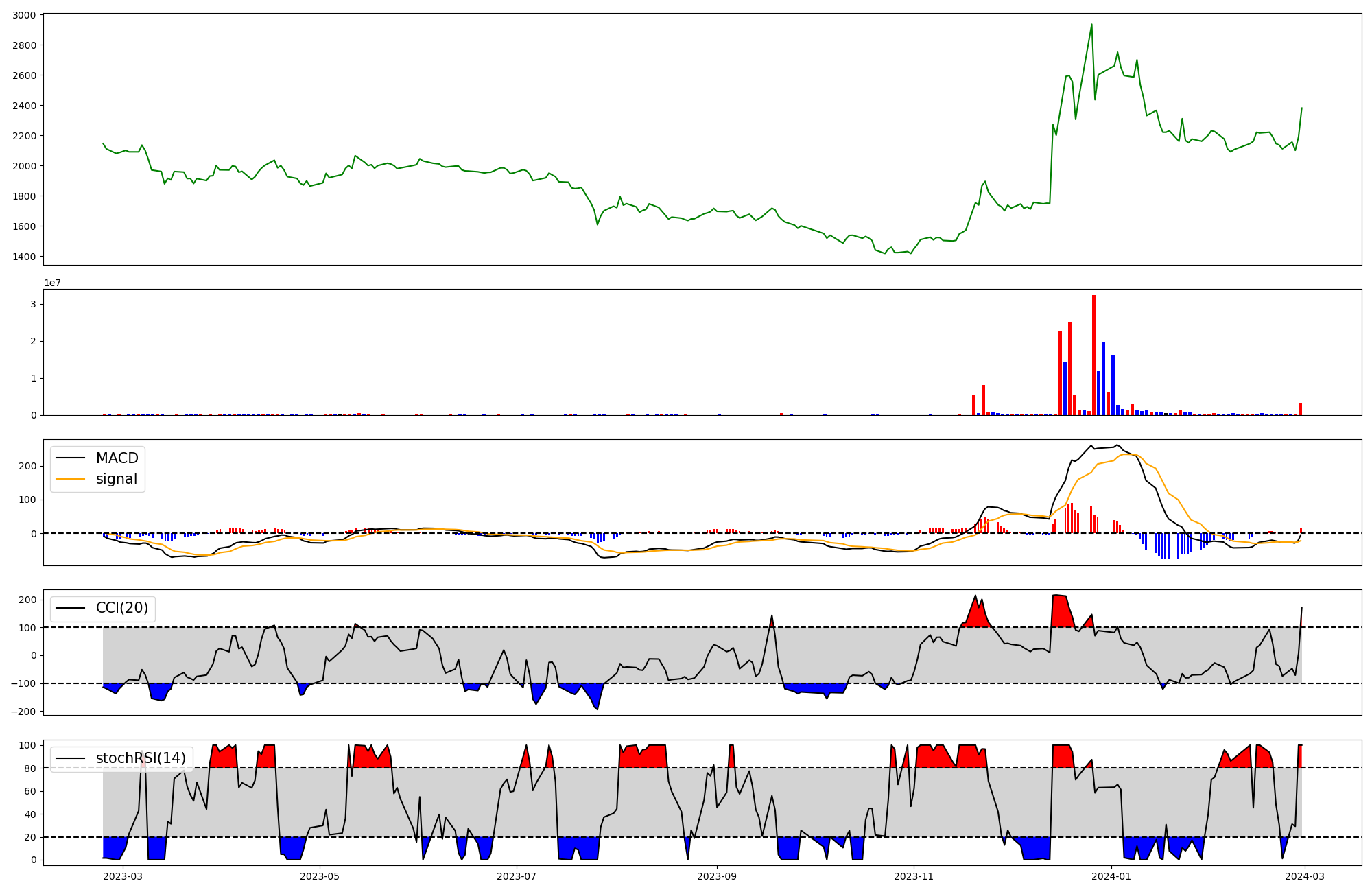Click the -200 tick on CCI axis
The width and height of the screenshot is (1372, 892).
23,712
